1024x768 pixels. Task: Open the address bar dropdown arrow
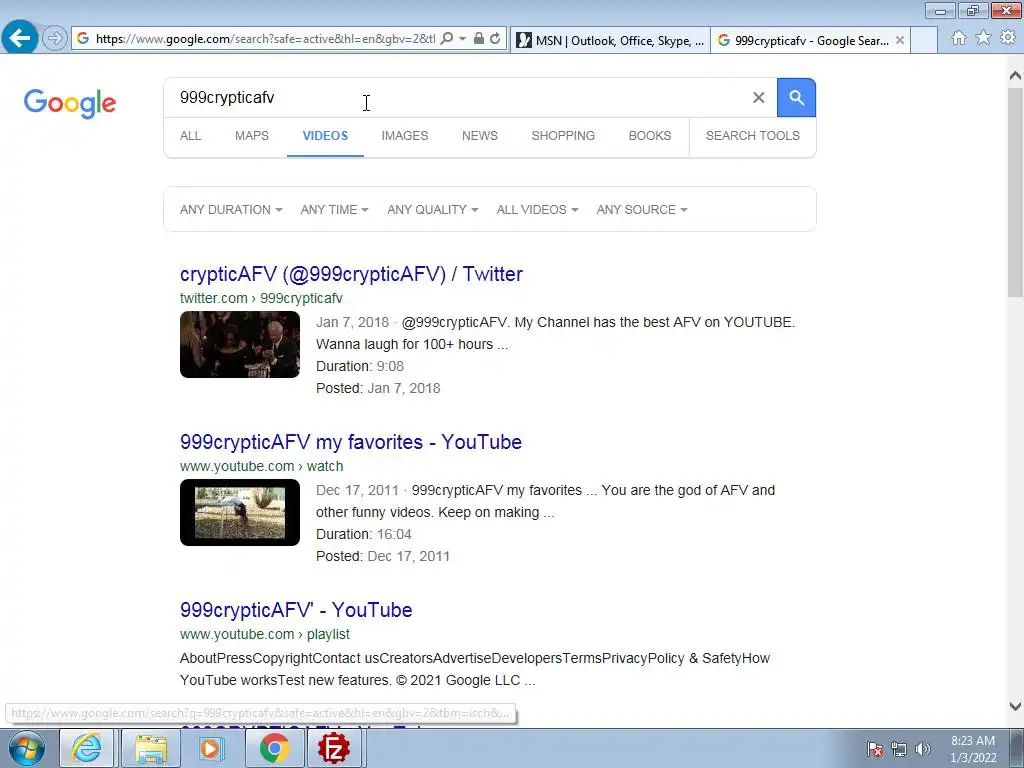[462, 39]
